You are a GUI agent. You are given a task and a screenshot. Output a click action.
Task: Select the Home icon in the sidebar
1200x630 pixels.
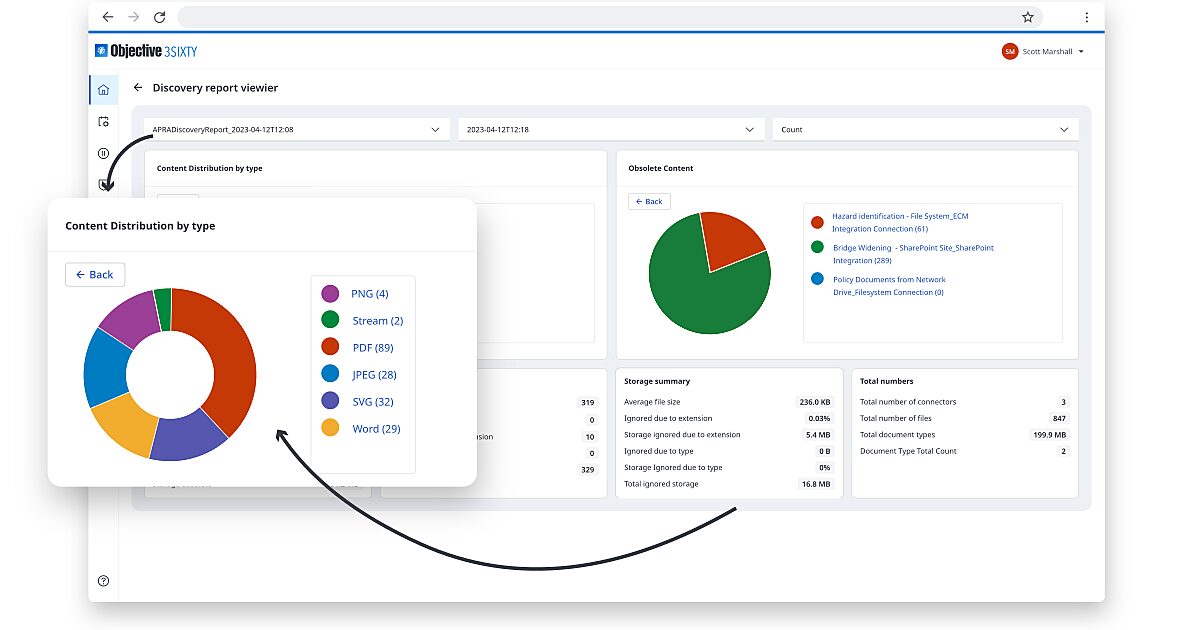(x=103, y=89)
